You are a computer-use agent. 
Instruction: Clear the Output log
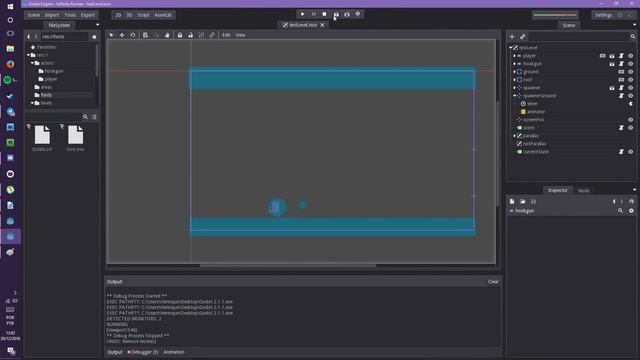(x=493, y=282)
